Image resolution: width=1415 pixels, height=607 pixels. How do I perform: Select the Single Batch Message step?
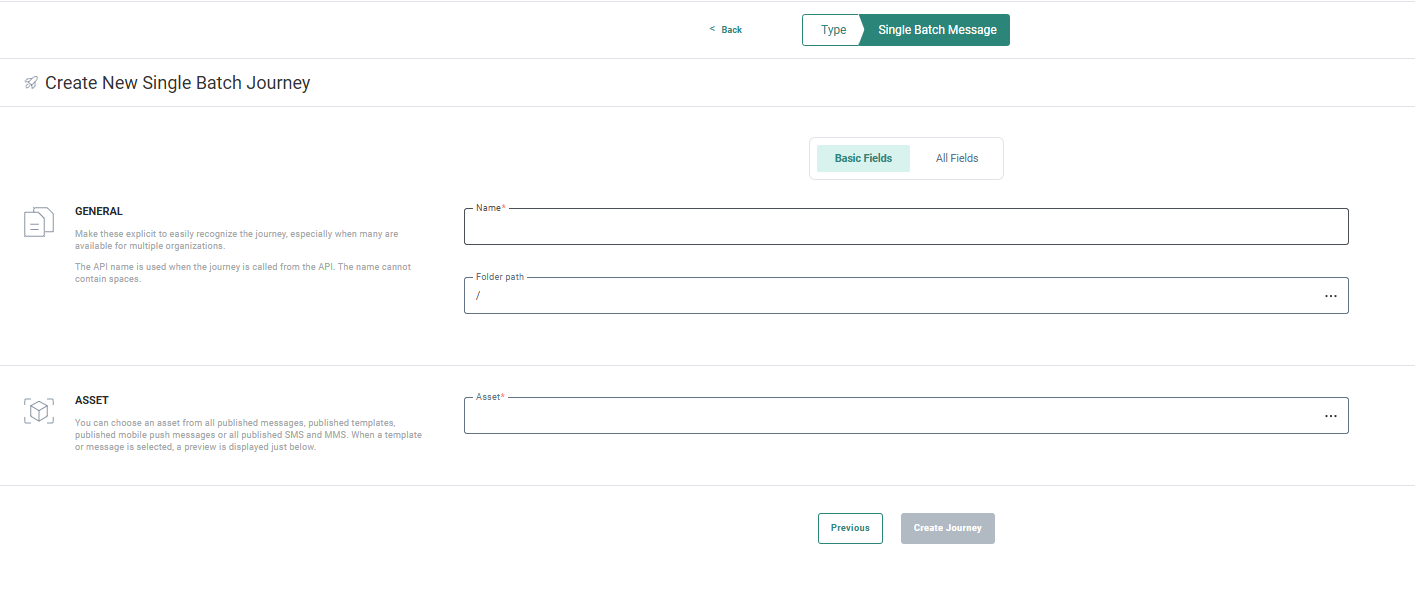click(x=937, y=30)
